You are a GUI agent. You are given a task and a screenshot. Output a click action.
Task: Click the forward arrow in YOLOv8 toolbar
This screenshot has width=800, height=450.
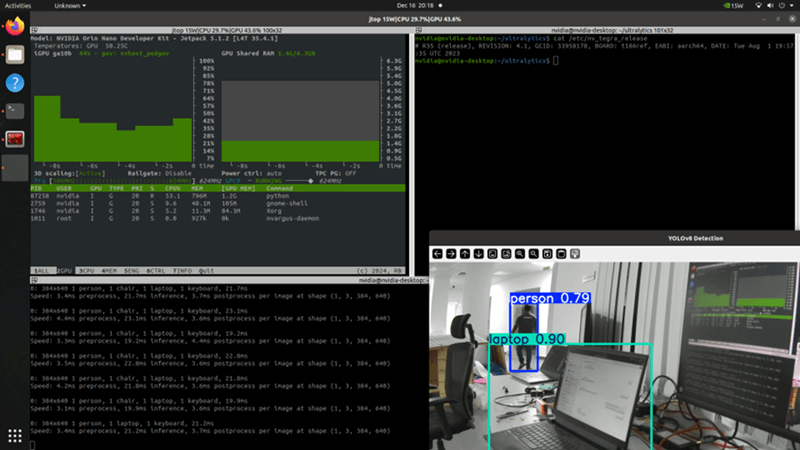click(x=452, y=254)
